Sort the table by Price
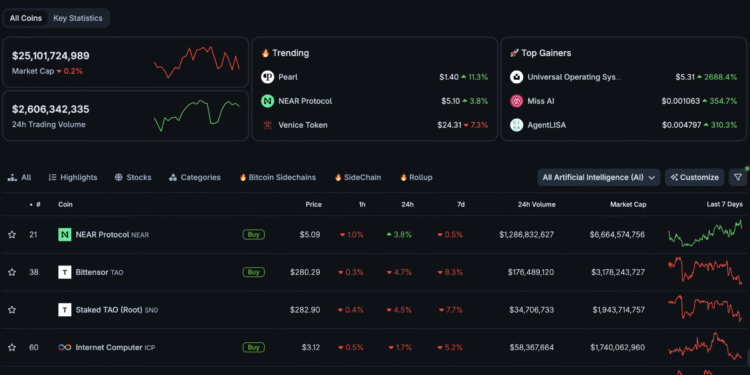 314,204
